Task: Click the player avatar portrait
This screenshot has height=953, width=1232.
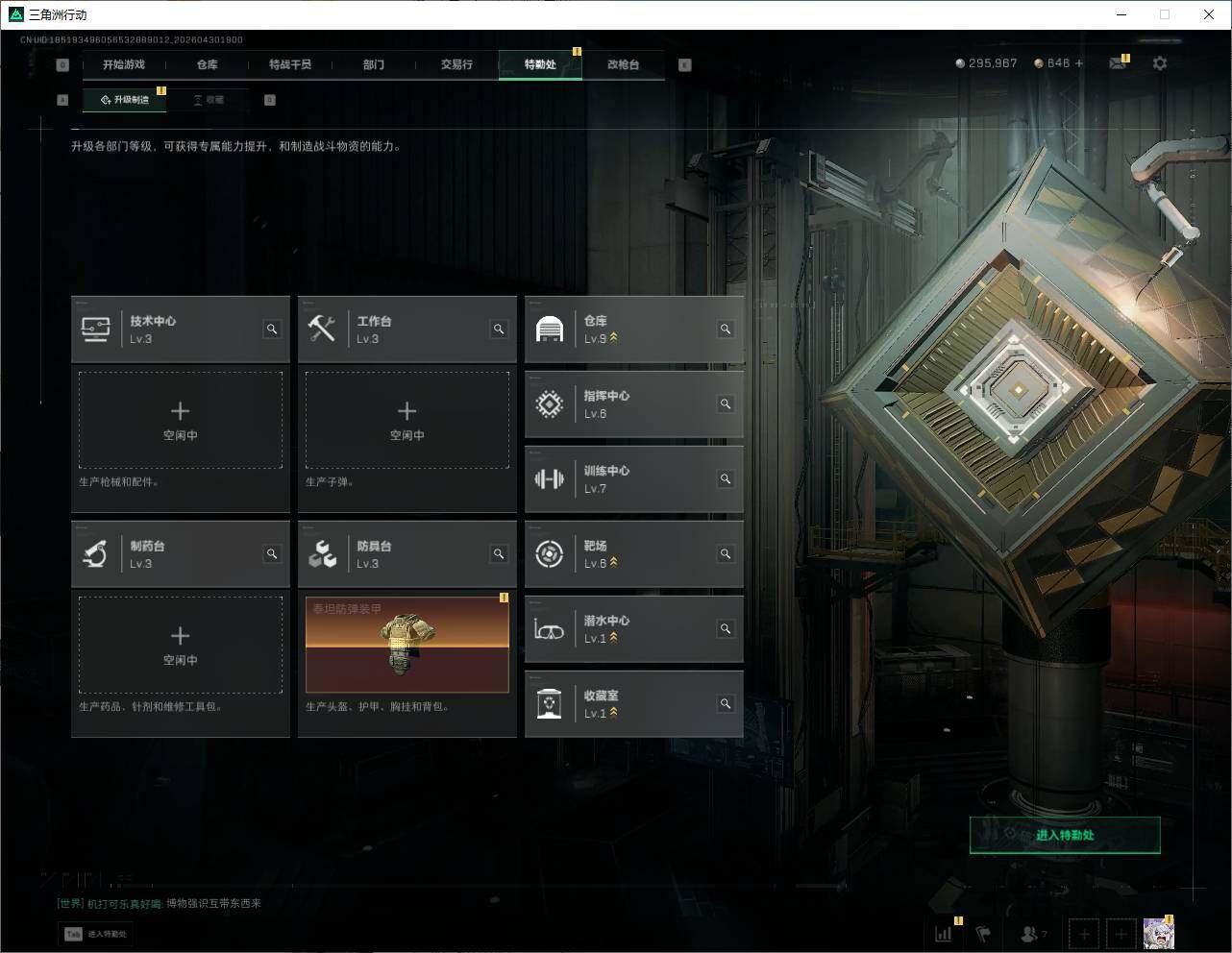Action: tap(1158, 933)
